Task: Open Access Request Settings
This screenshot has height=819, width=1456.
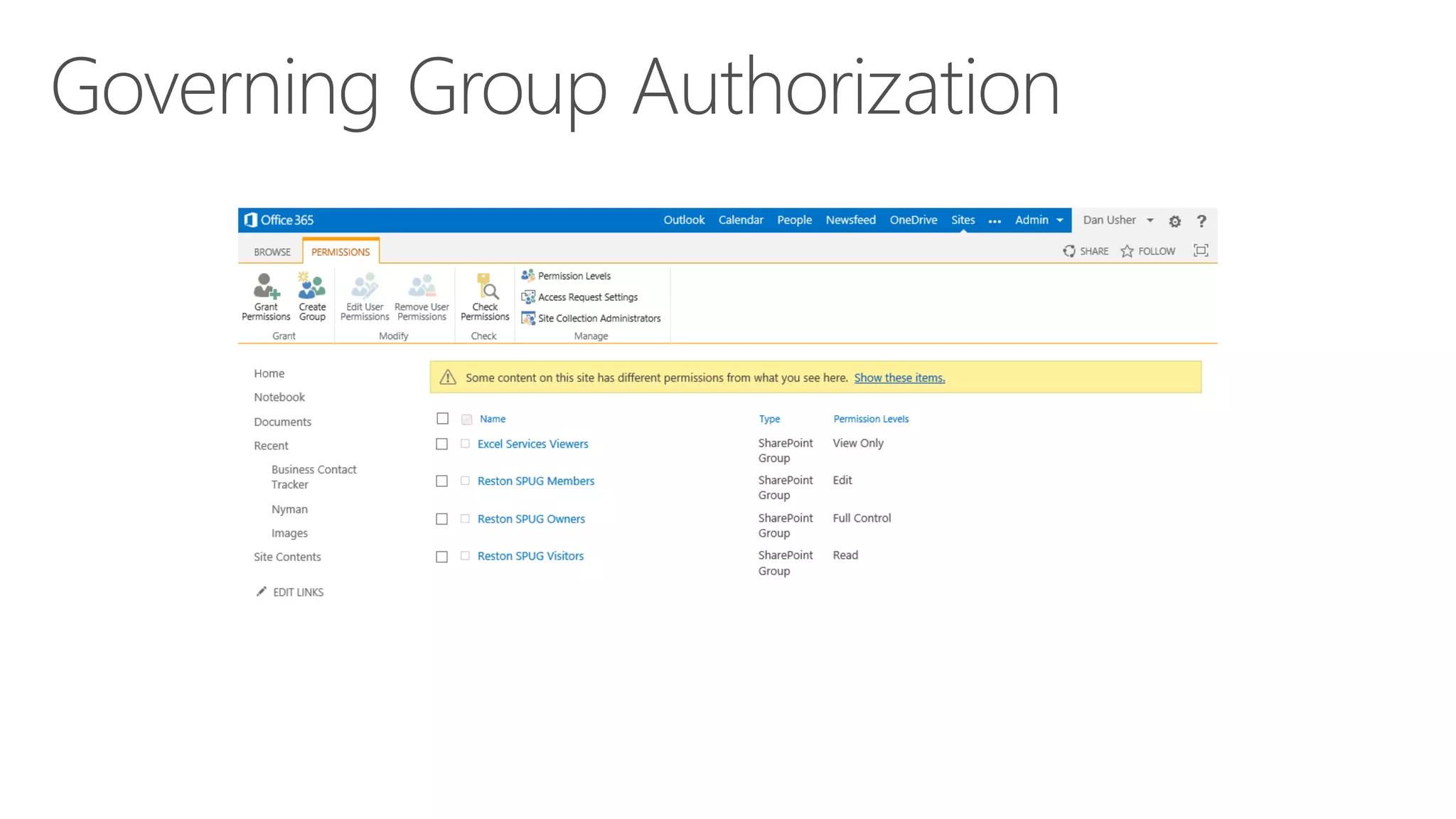Action: pyautogui.click(x=587, y=297)
